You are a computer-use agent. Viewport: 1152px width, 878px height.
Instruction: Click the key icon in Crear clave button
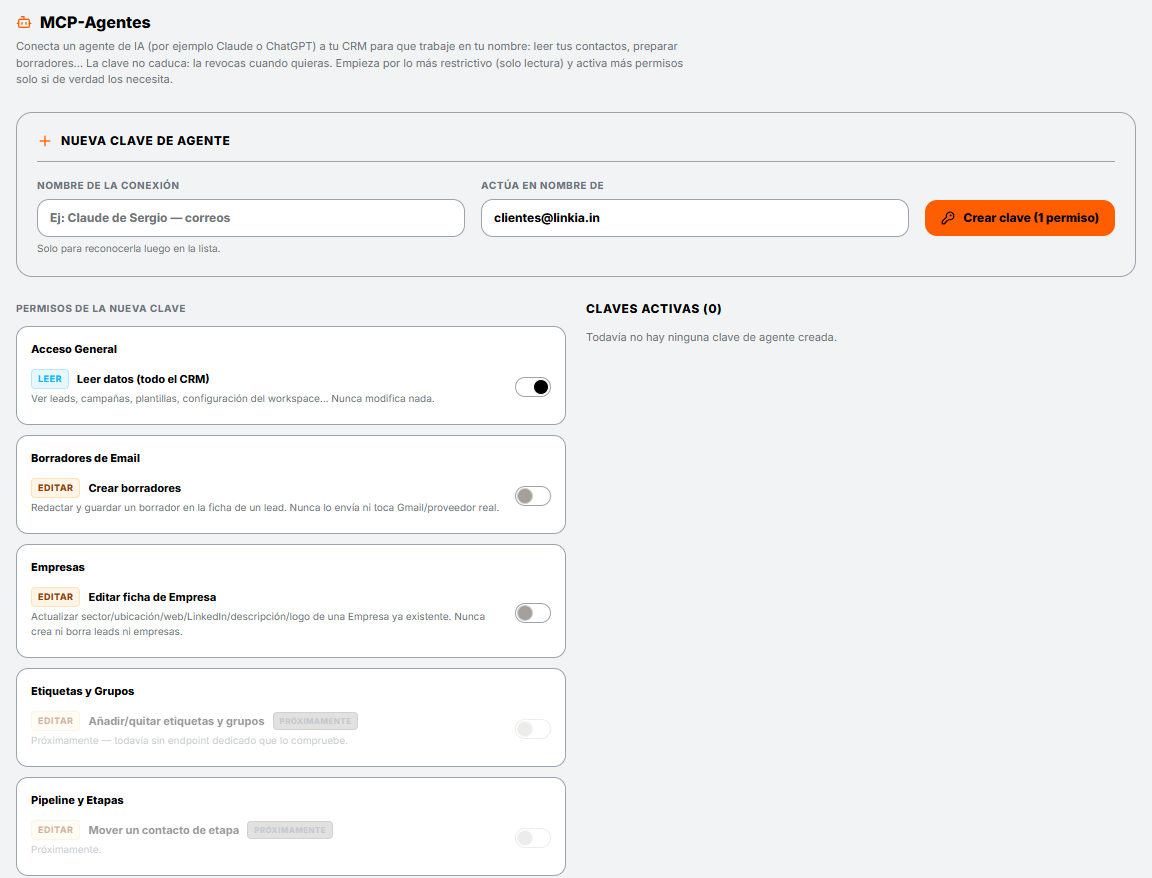(948, 218)
